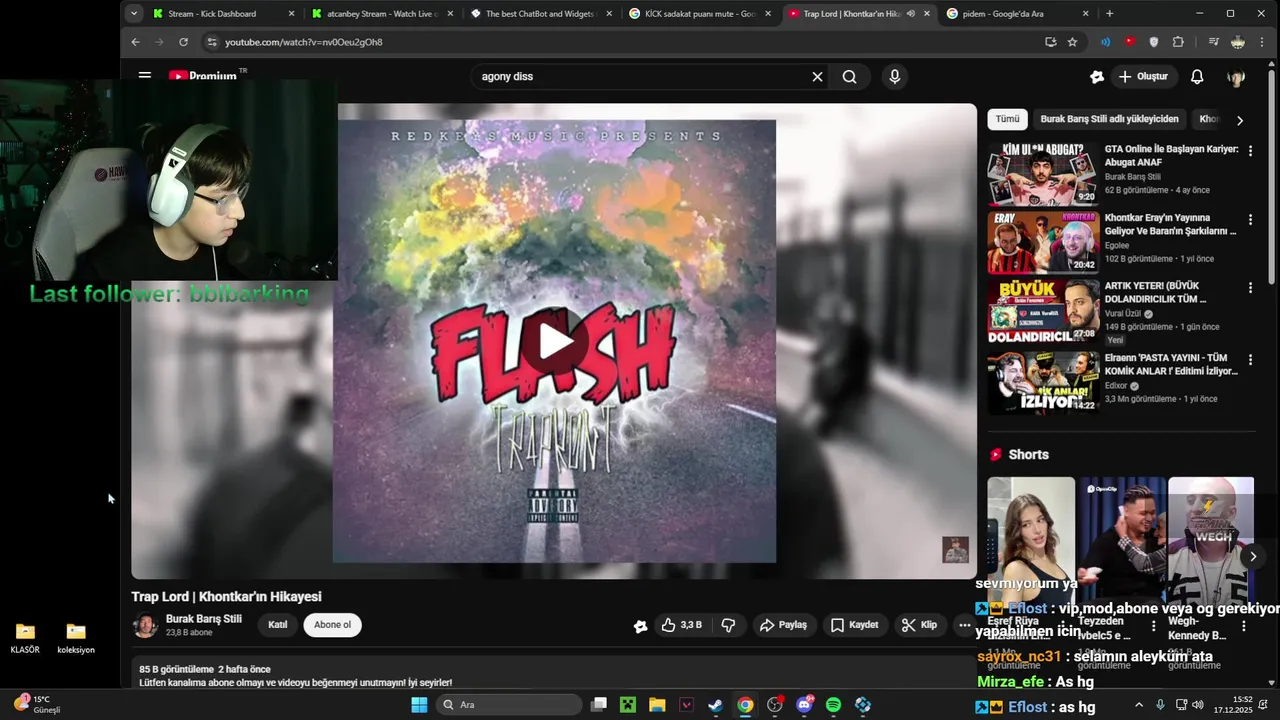Click the install app icon in address bar
Screen dimensions: 1280x720
(x=1050, y=42)
